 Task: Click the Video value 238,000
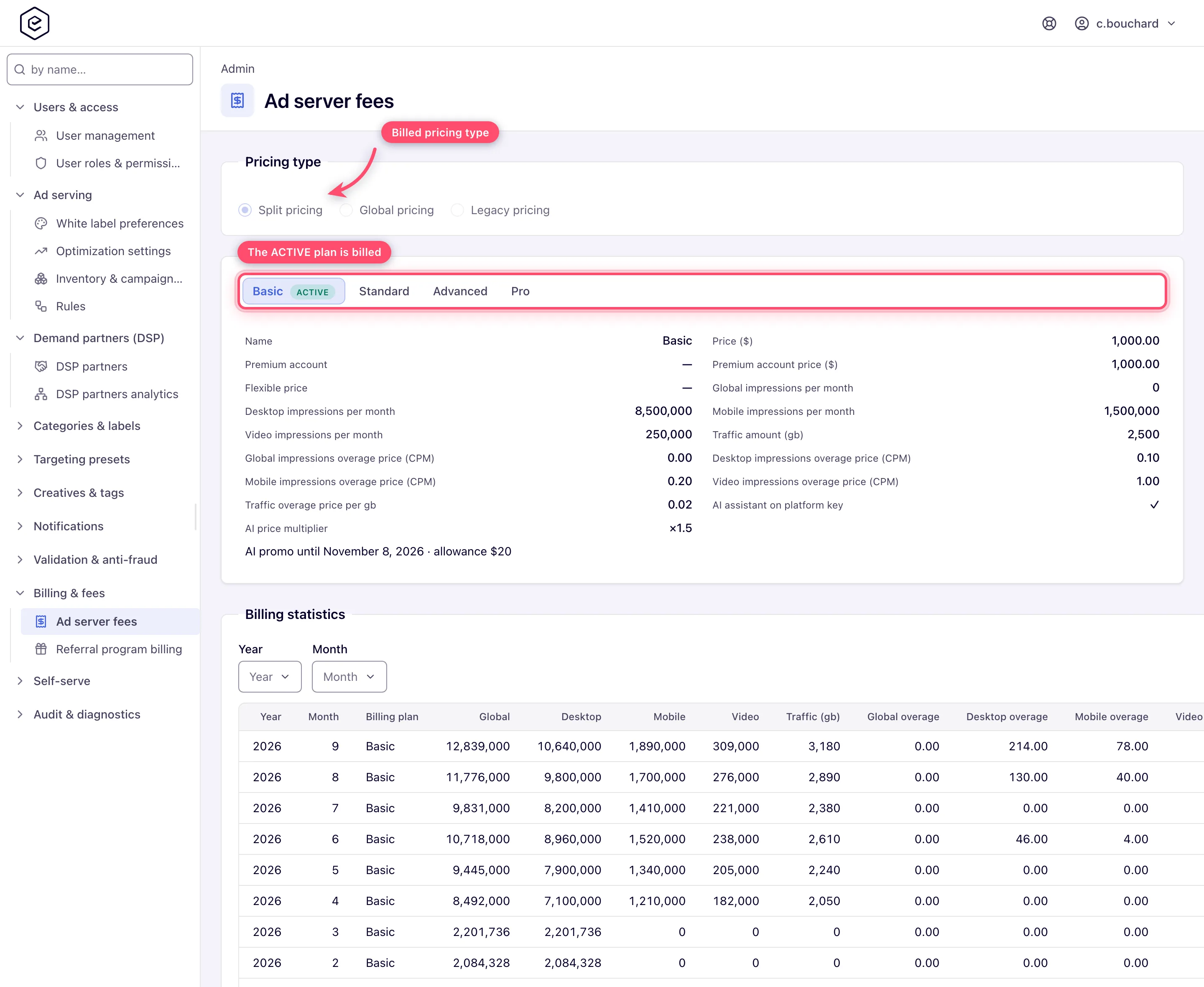click(x=736, y=839)
